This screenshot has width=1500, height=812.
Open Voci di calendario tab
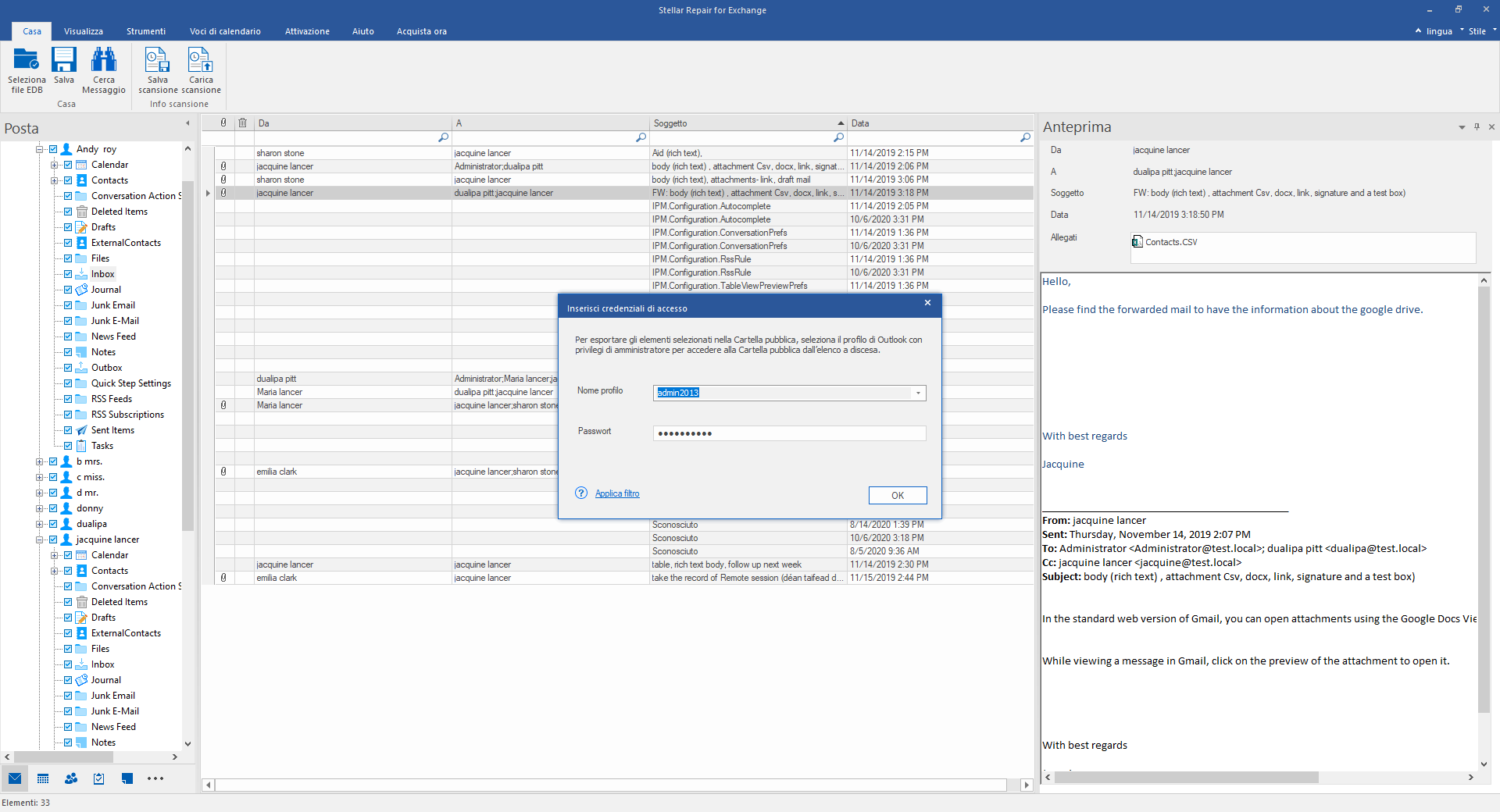[225, 31]
